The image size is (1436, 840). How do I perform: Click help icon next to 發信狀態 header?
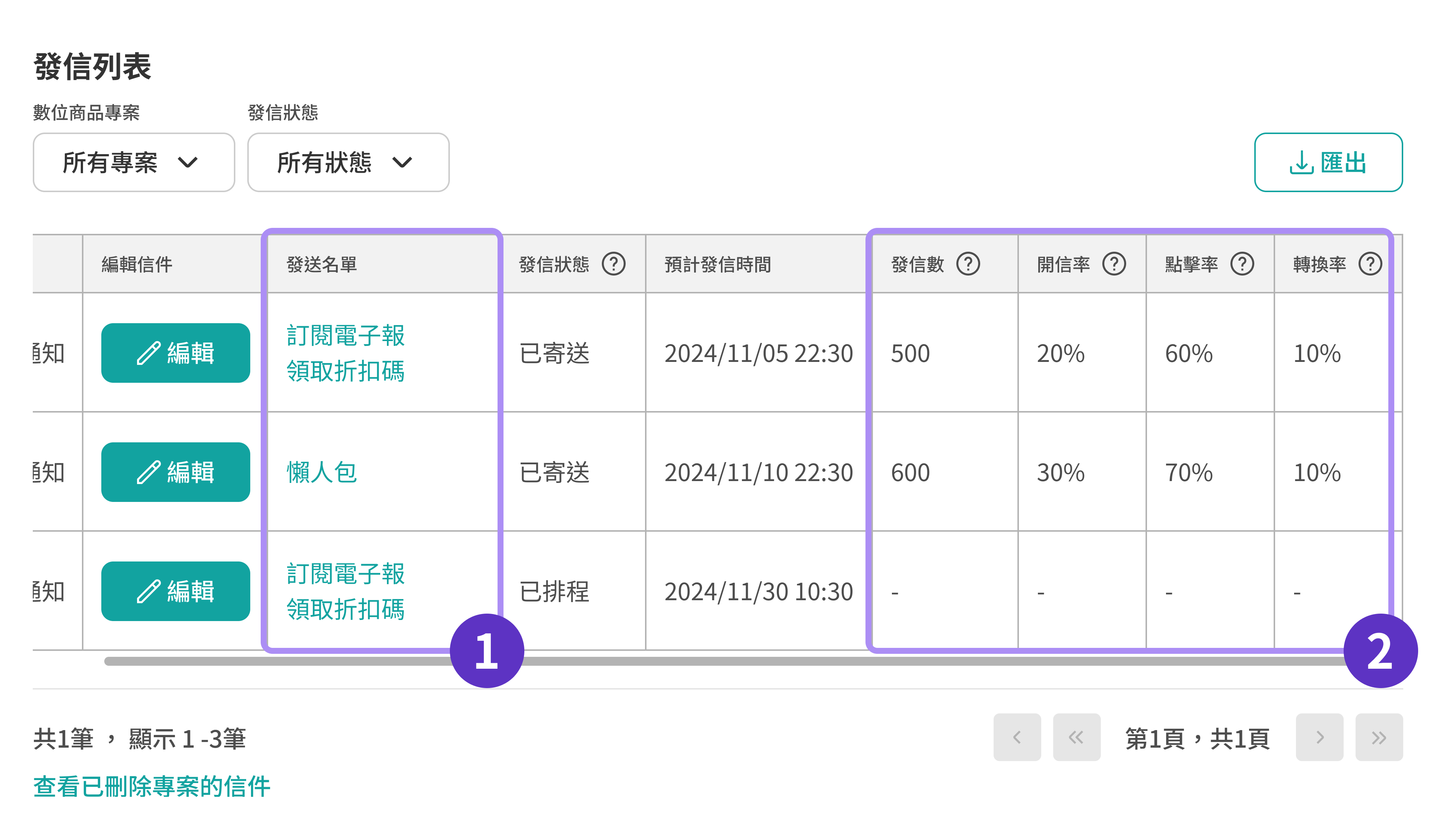click(x=613, y=264)
